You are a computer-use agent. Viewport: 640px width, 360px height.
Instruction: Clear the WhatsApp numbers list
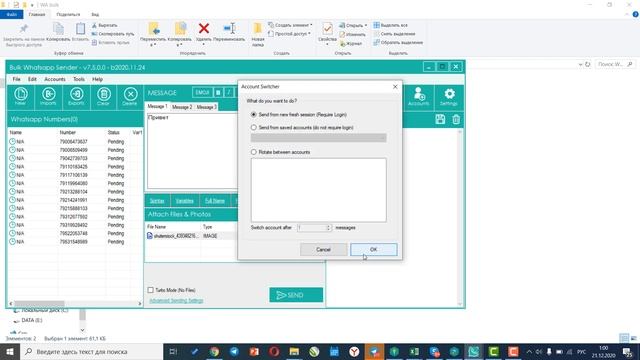click(103, 97)
